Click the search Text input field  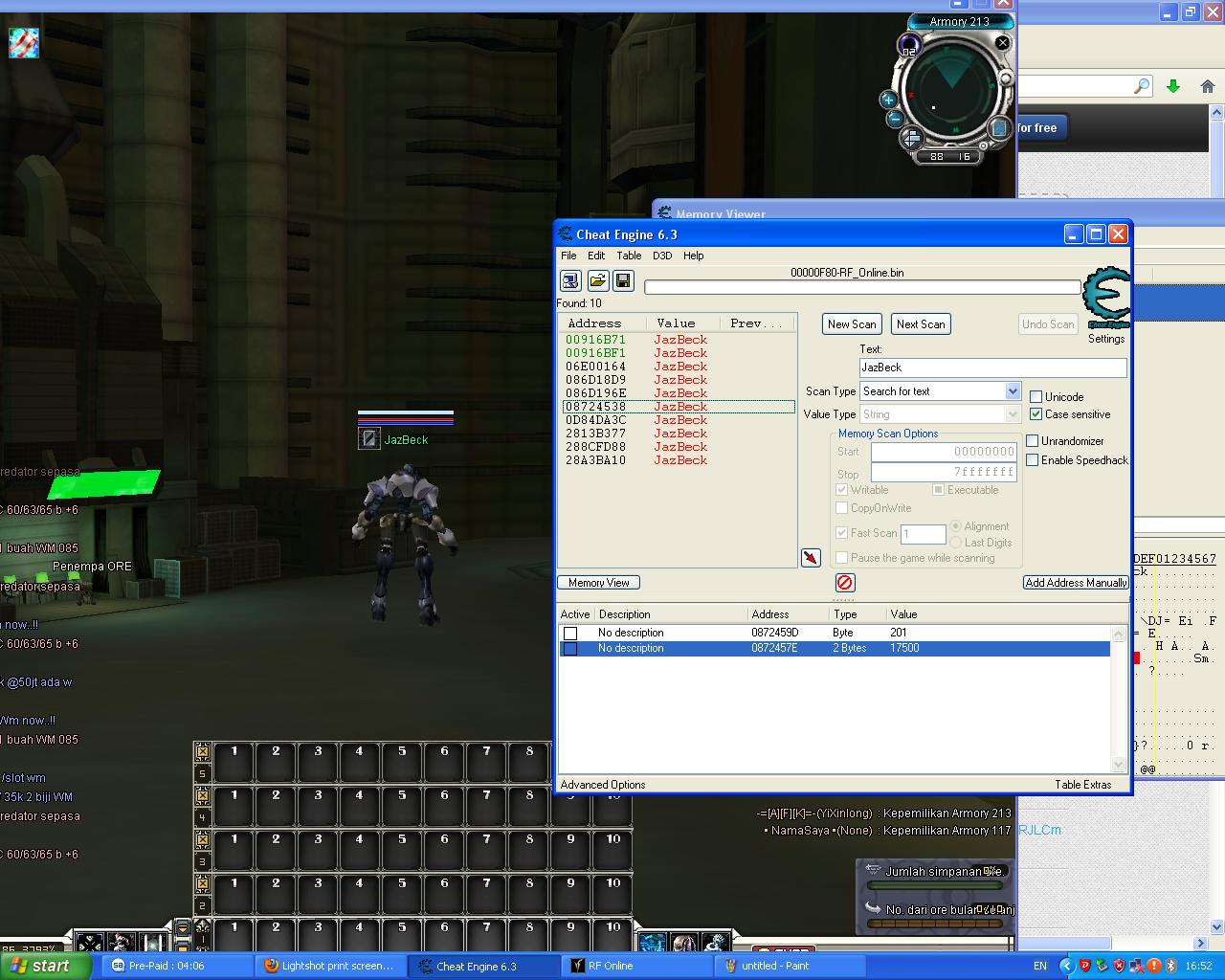click(x=992, y=367)
